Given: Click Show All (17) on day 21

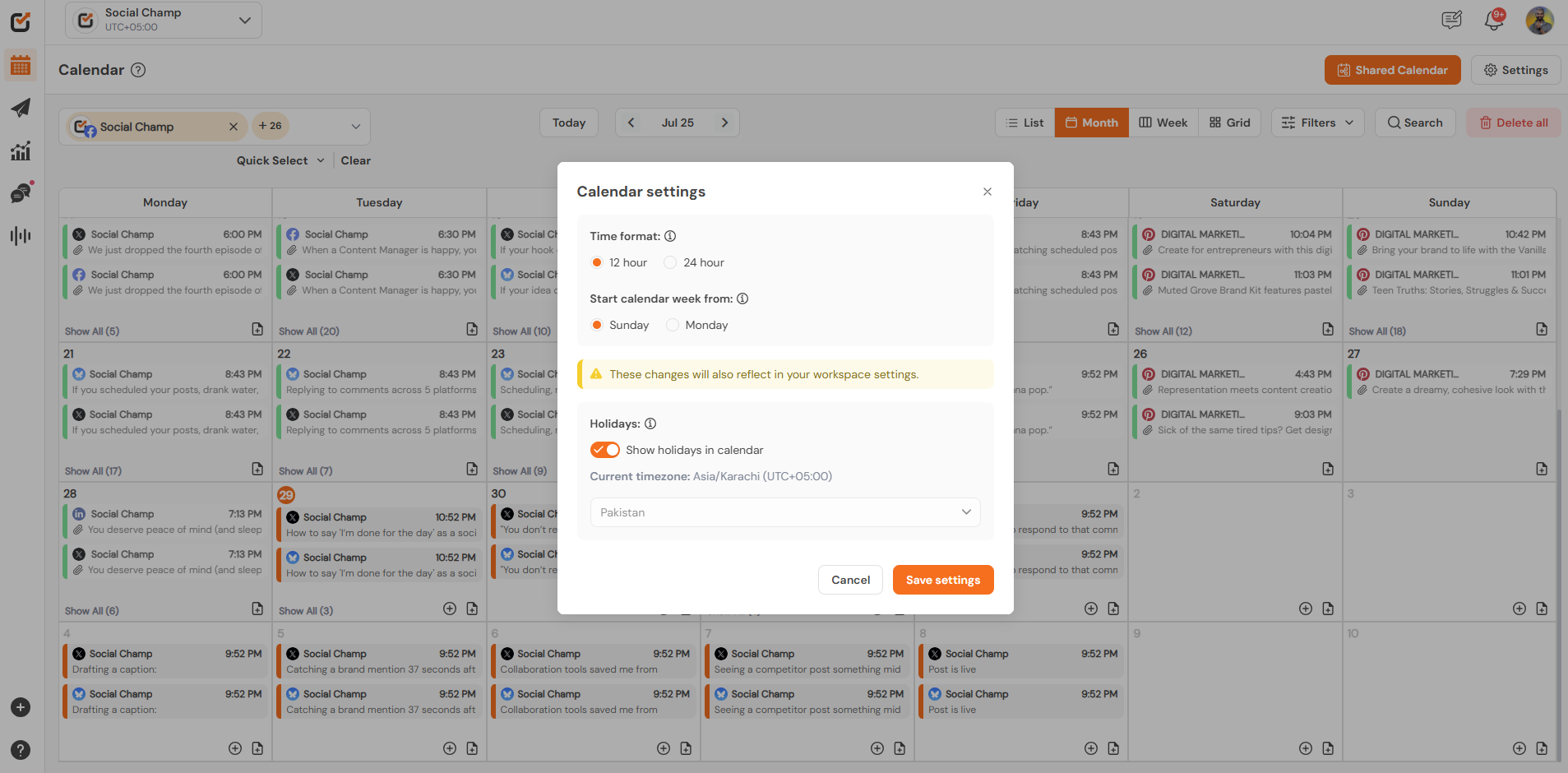Looking at the screenshot, I should point(93,471).
